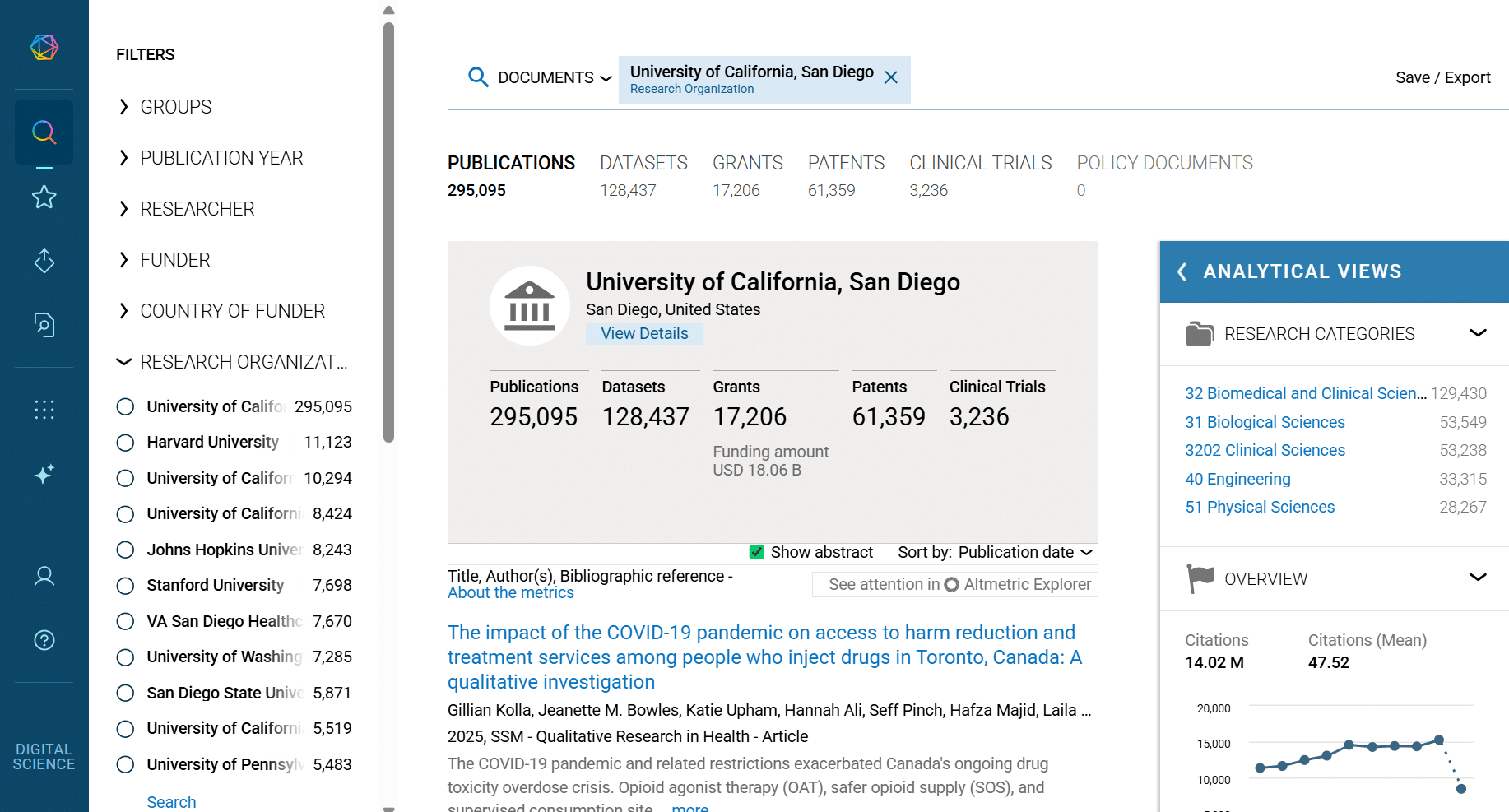The image size is (1509, 812).
Task: Uncheck the Show abstract checkbox
Action: pyautogui.click(x=757, y=552)
